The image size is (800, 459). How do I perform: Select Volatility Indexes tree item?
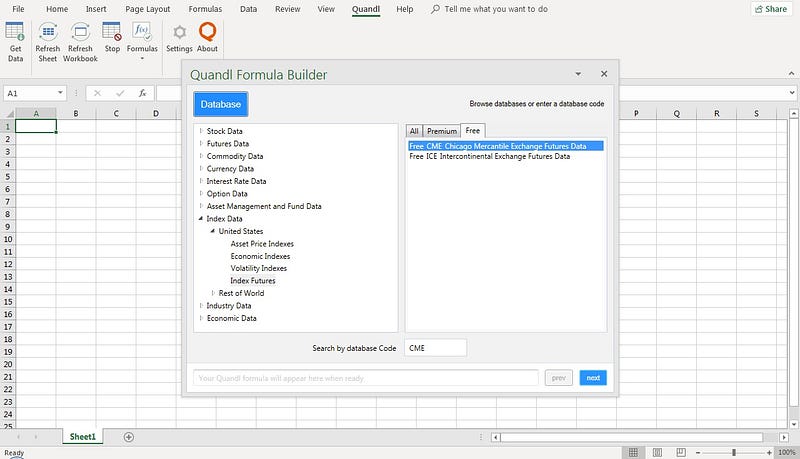coord(259,268)
